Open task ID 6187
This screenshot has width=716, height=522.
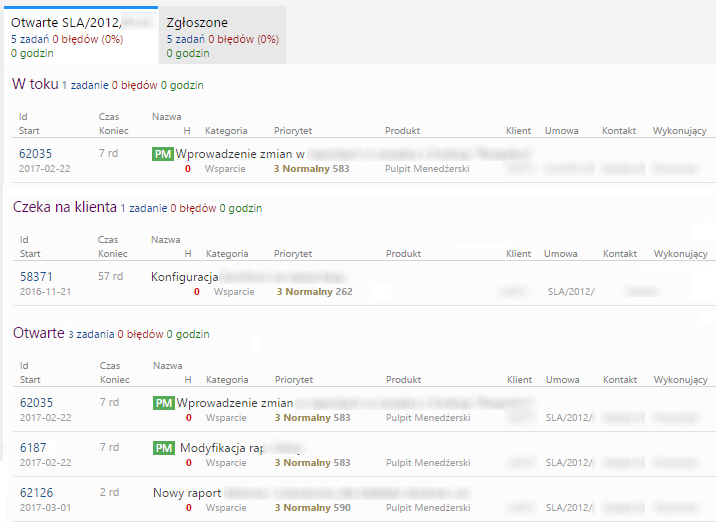32,448
